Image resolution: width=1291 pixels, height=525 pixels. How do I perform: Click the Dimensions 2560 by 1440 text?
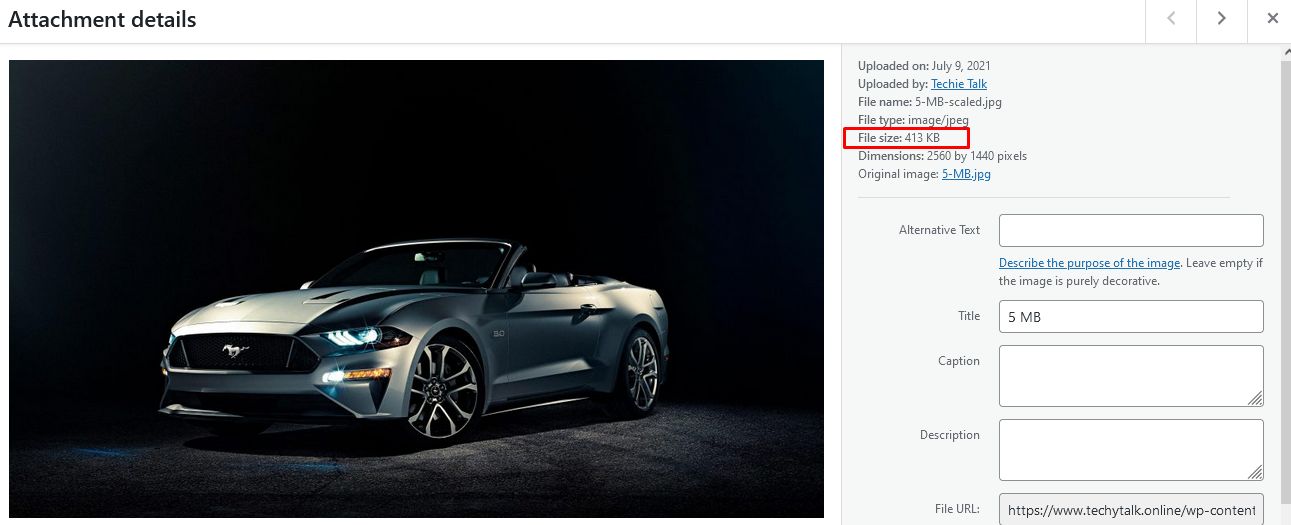pos(942,156)
